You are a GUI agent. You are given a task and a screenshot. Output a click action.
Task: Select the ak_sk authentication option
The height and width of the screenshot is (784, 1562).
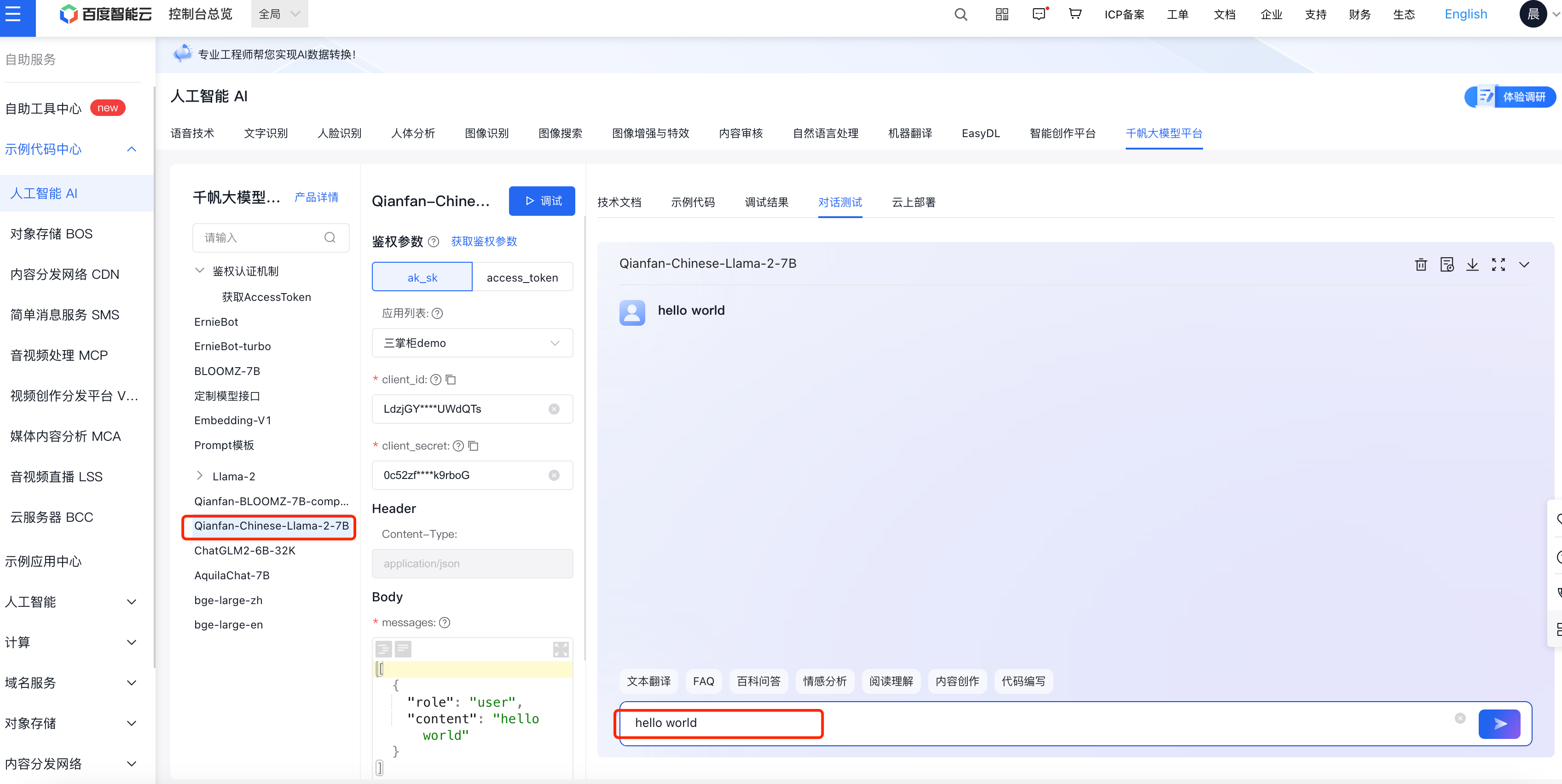(x=422, y=277)
